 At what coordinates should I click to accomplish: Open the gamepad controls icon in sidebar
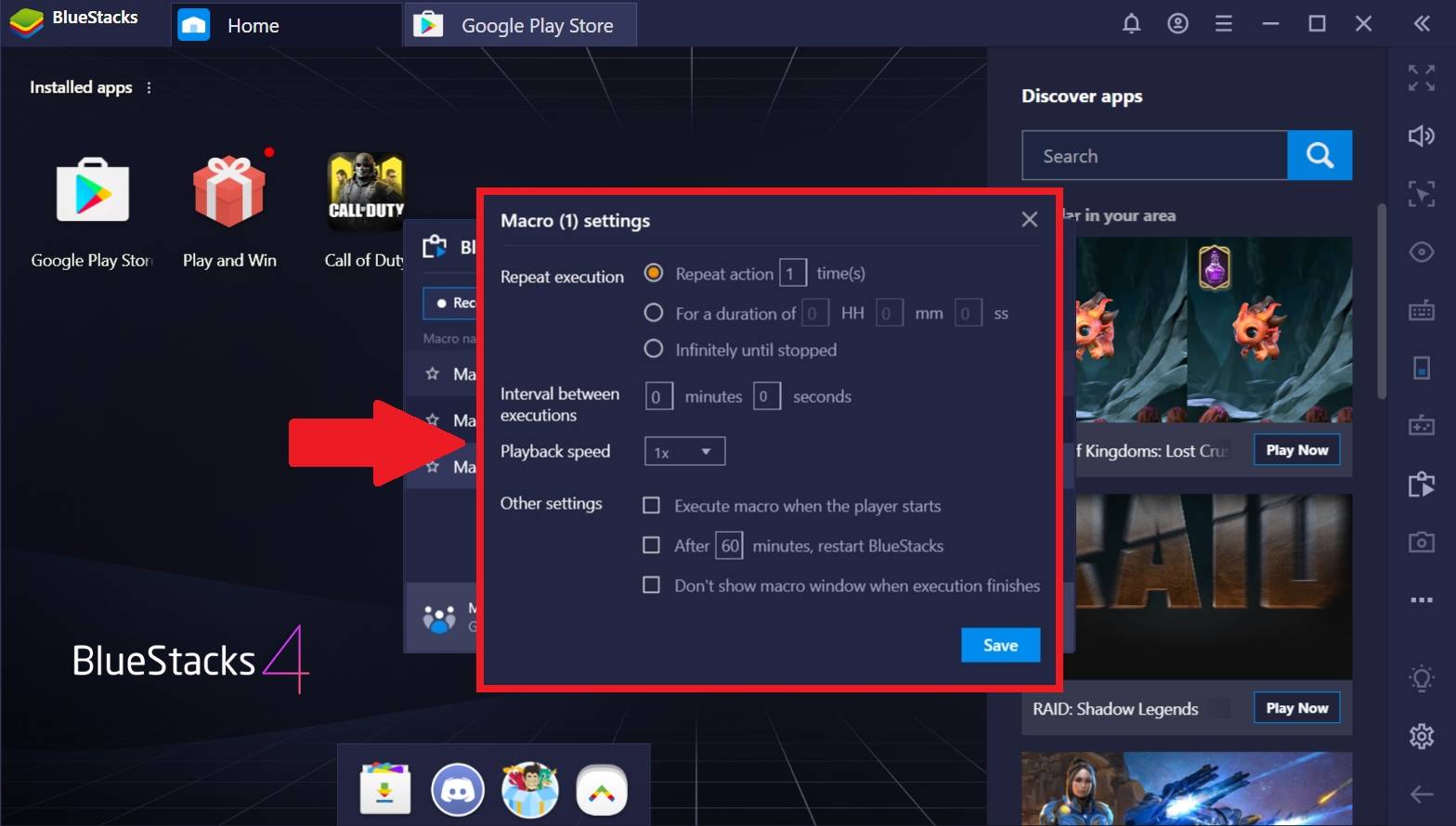pyautogui.click(x=1422, y=426)
